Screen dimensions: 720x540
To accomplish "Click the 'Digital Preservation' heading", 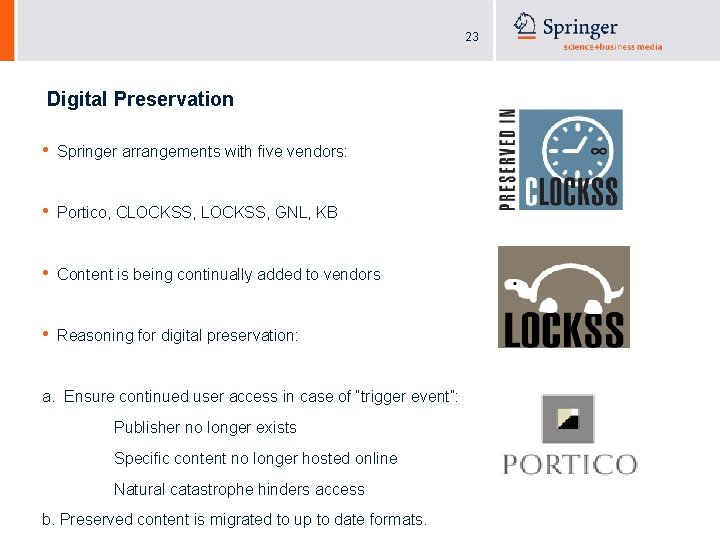I will click(140, 99).
